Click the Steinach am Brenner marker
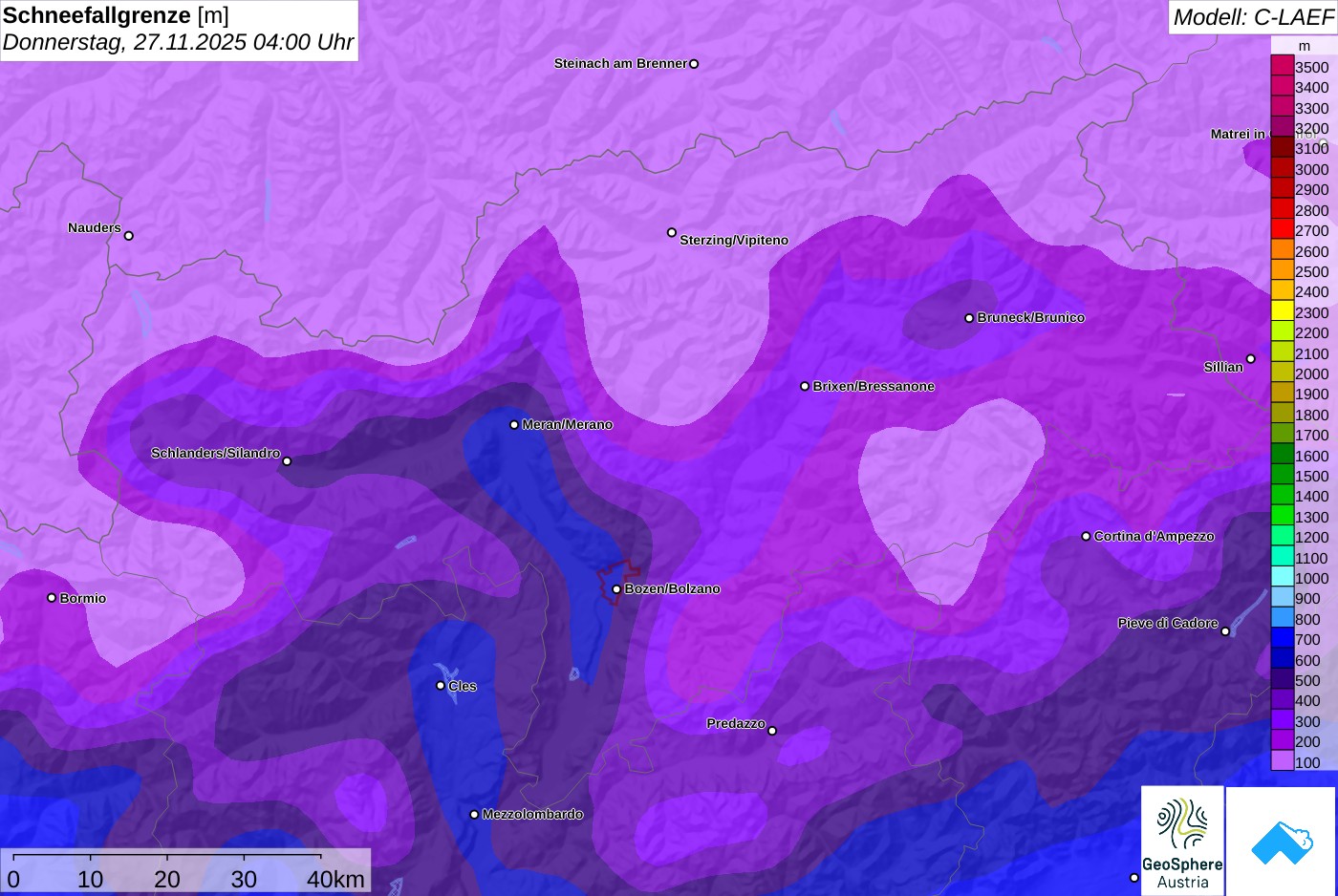 pyautogui.click(x=694, y=64)
